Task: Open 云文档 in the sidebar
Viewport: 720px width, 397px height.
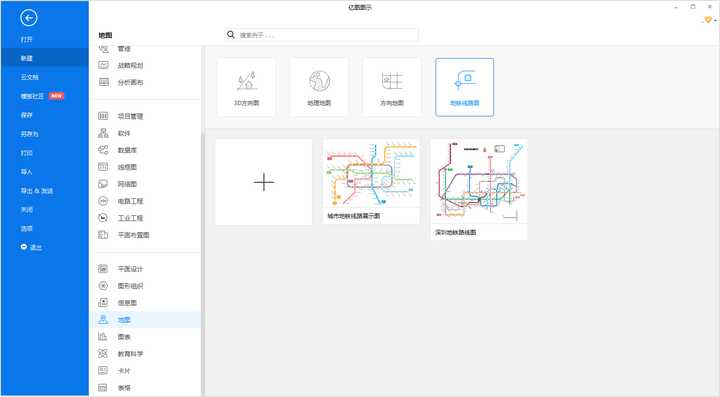Action: point(30,77)
